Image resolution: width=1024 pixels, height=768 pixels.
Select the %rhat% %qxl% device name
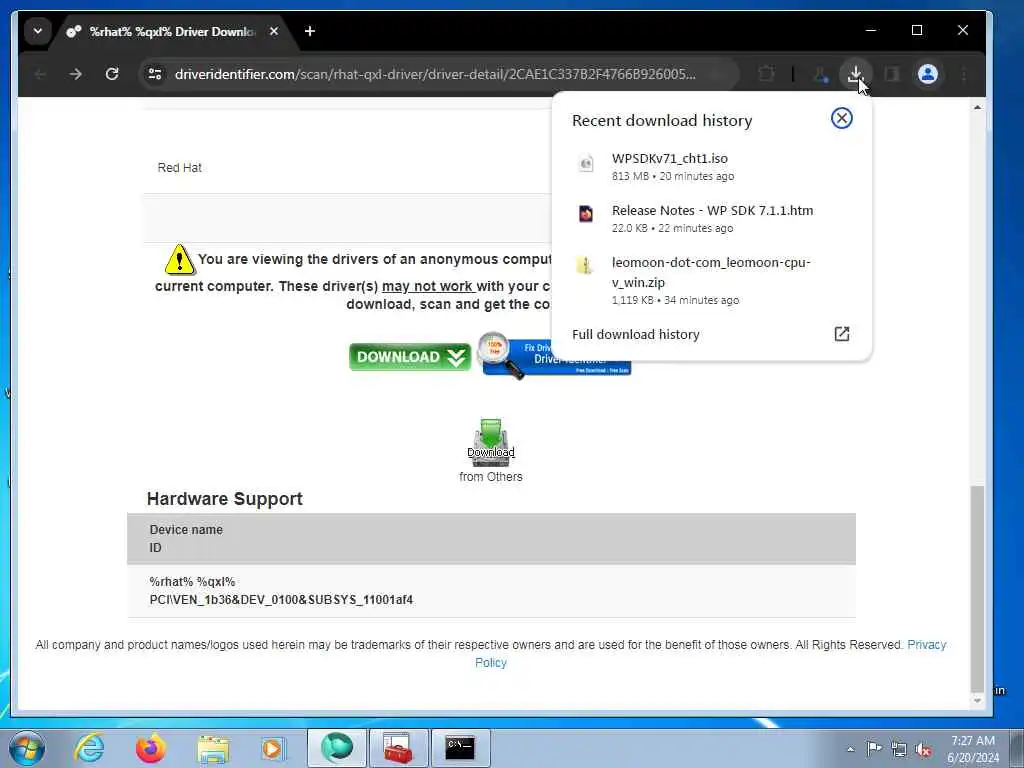click(192, 581)
